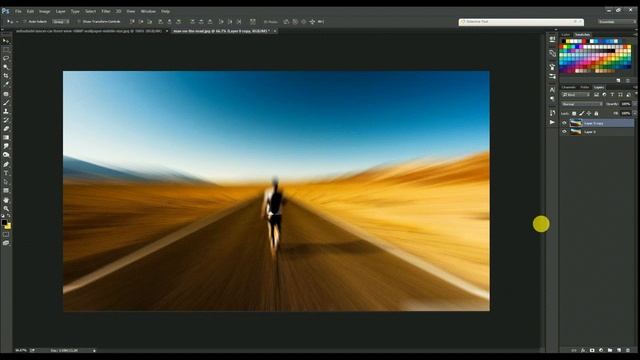
Task: Select the Dodge tool
Action: click(6, 155)
